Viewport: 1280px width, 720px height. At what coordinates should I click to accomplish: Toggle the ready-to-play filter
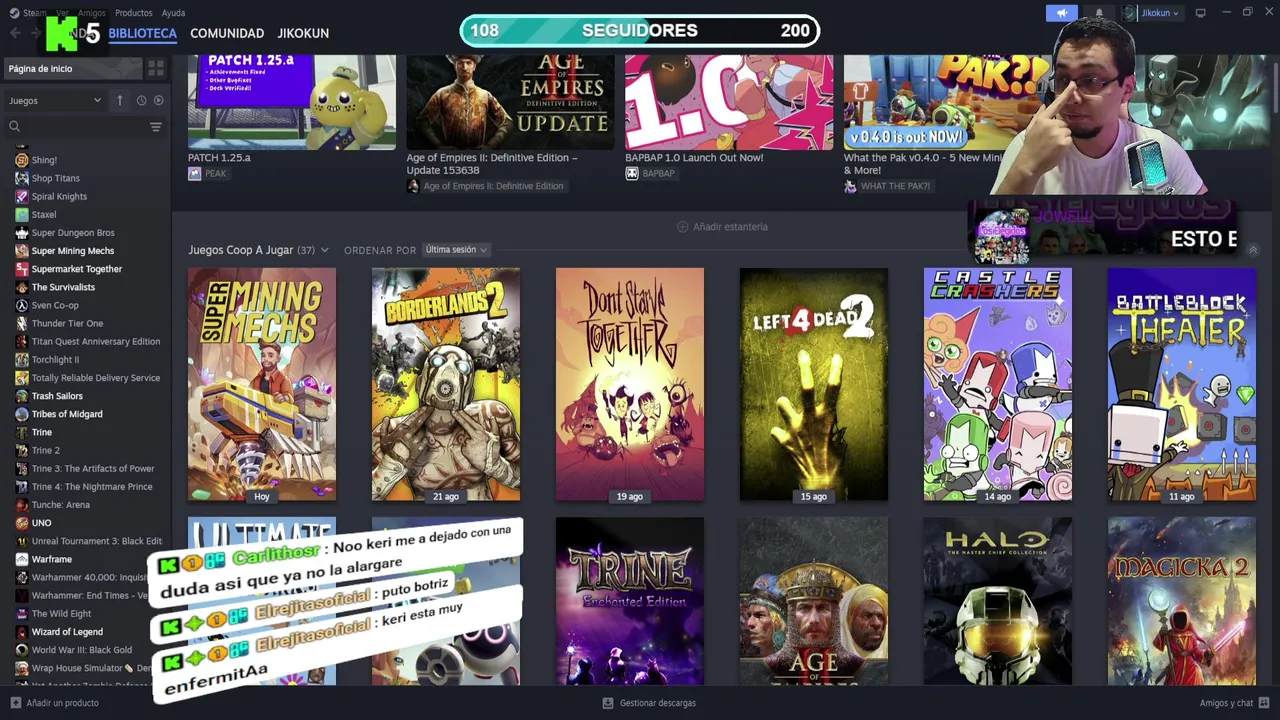[x=158, y=100]
